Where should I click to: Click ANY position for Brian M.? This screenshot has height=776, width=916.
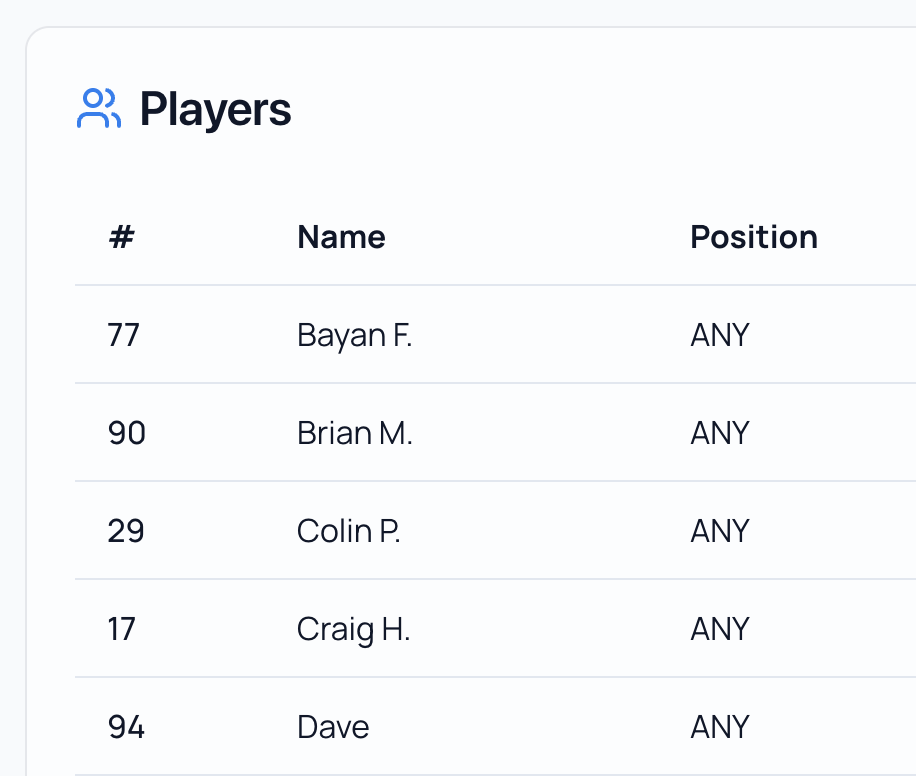719,433
